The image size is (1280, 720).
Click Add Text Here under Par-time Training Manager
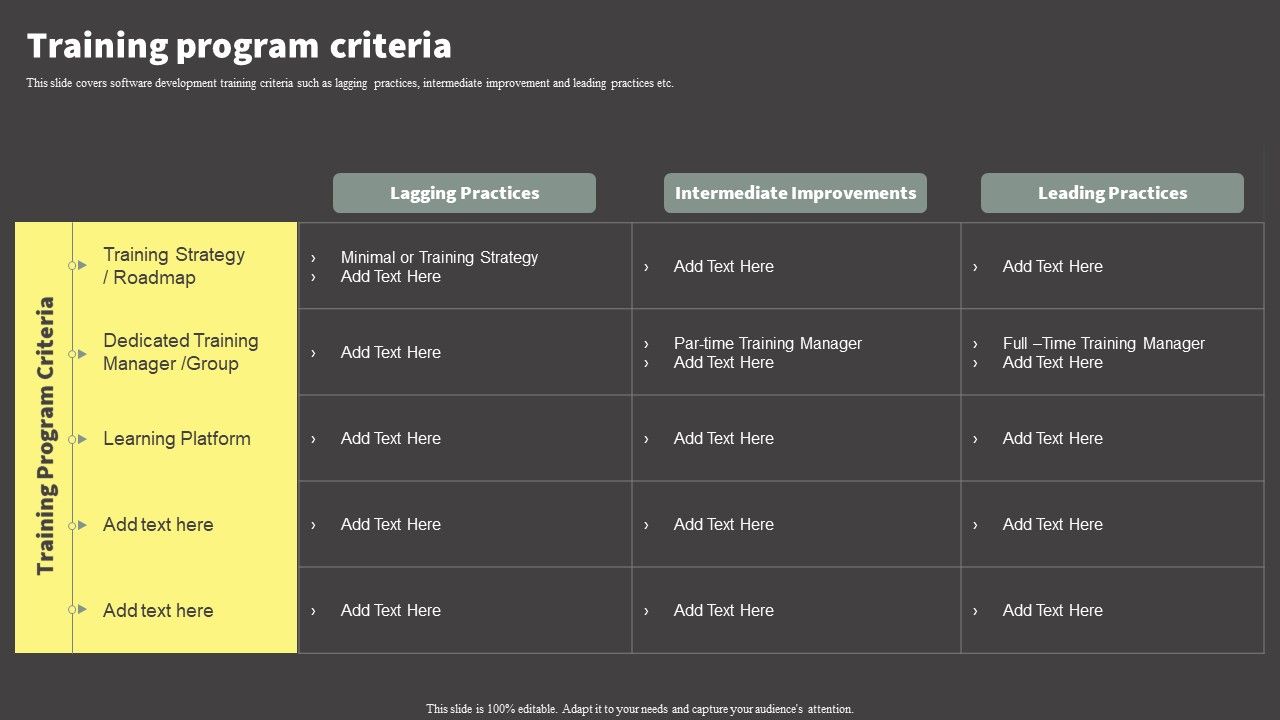coord(724,362)
